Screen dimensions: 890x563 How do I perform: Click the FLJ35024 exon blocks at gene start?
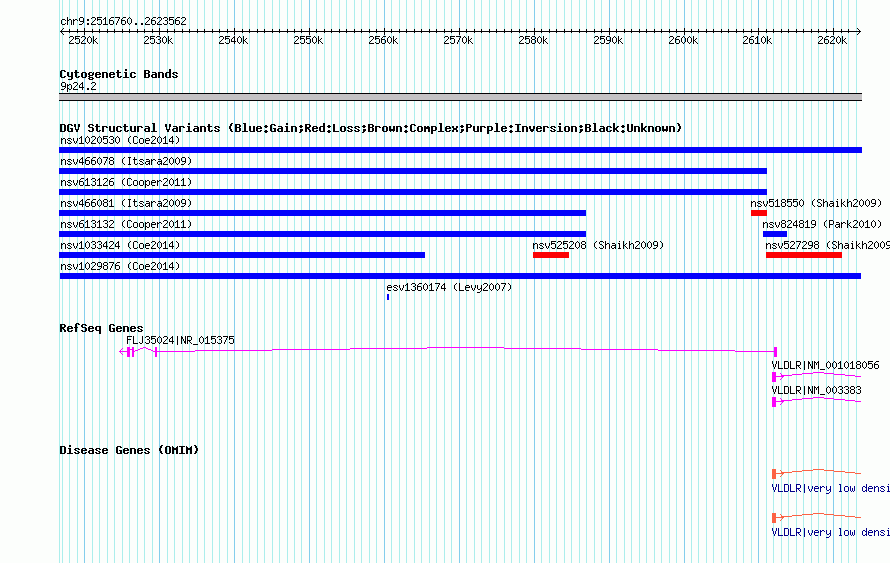(131, 352)
